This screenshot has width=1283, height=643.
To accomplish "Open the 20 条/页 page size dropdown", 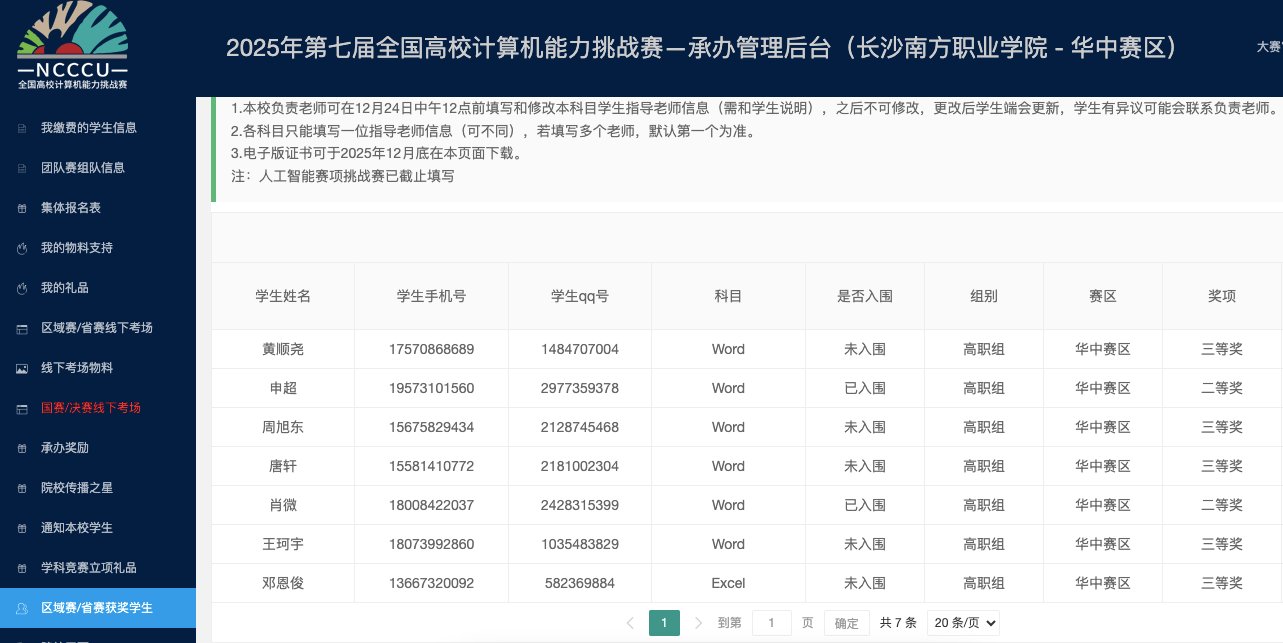I will pos(963,622).
